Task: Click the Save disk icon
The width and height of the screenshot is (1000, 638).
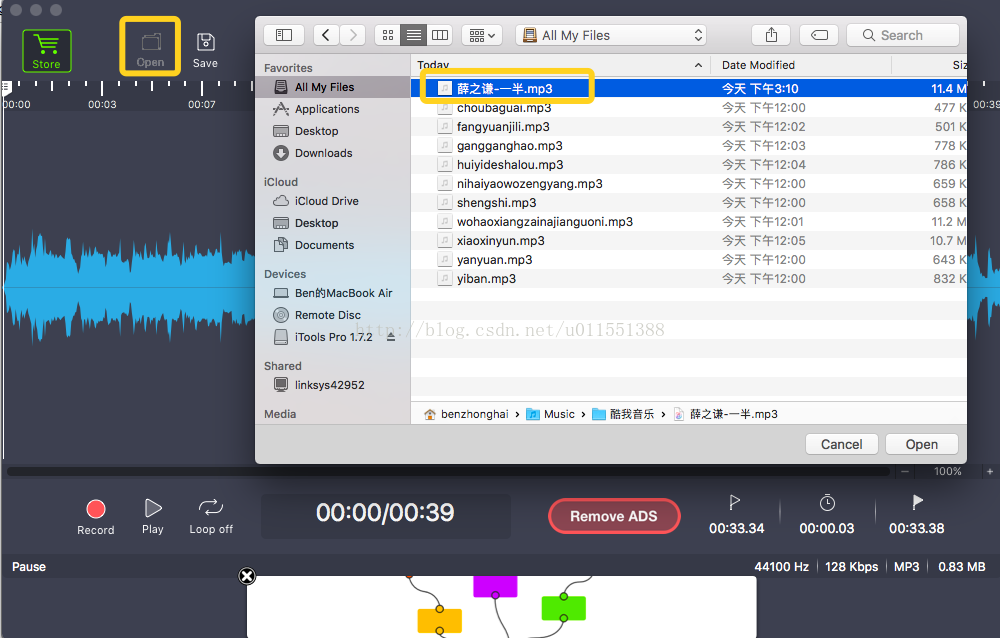Action: tap(205, 50)
